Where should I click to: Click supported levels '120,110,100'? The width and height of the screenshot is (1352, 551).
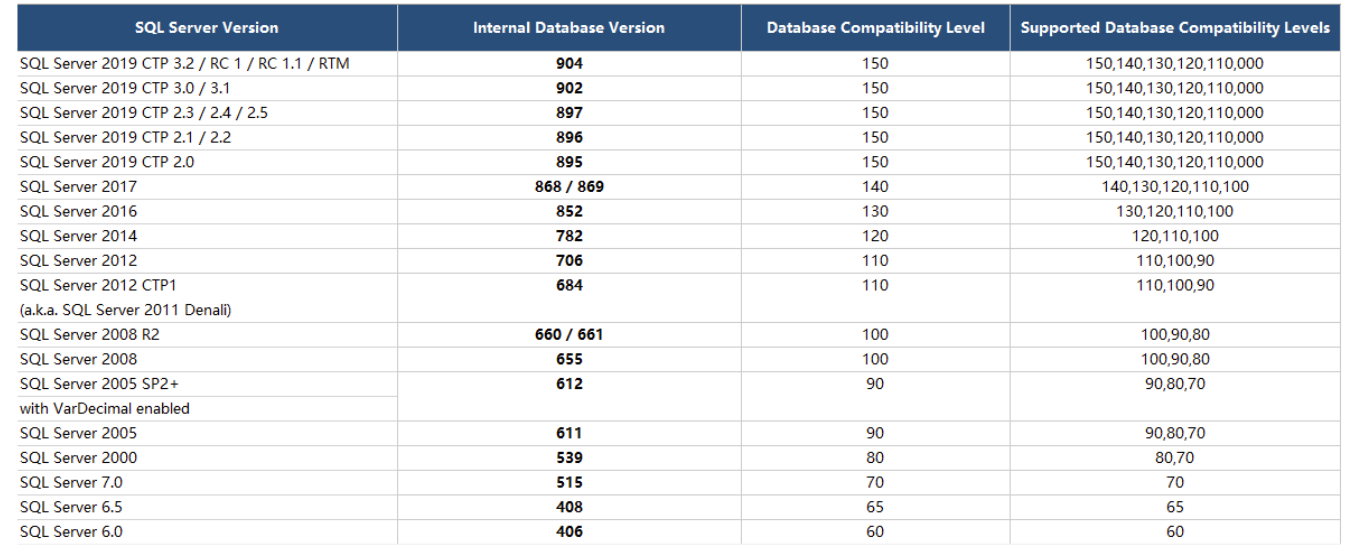pos(1175,236)
